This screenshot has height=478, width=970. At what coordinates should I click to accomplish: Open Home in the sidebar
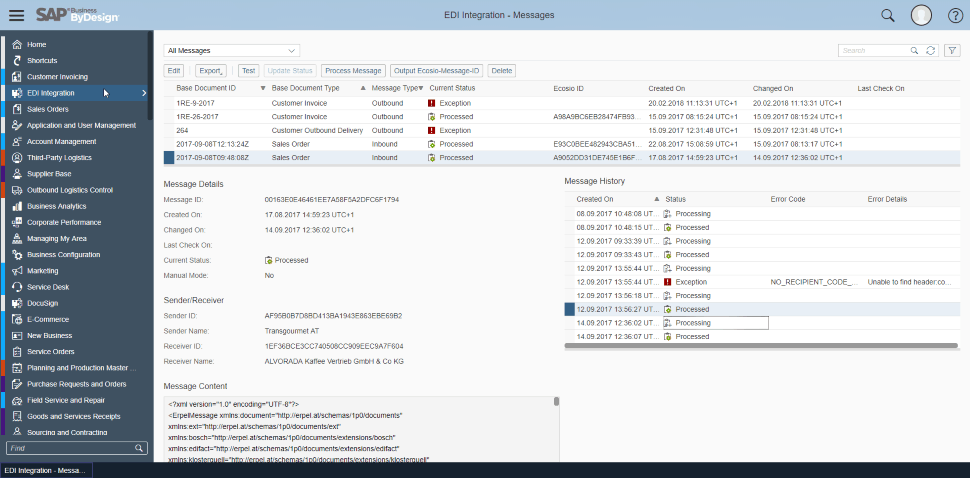(37, 45)
